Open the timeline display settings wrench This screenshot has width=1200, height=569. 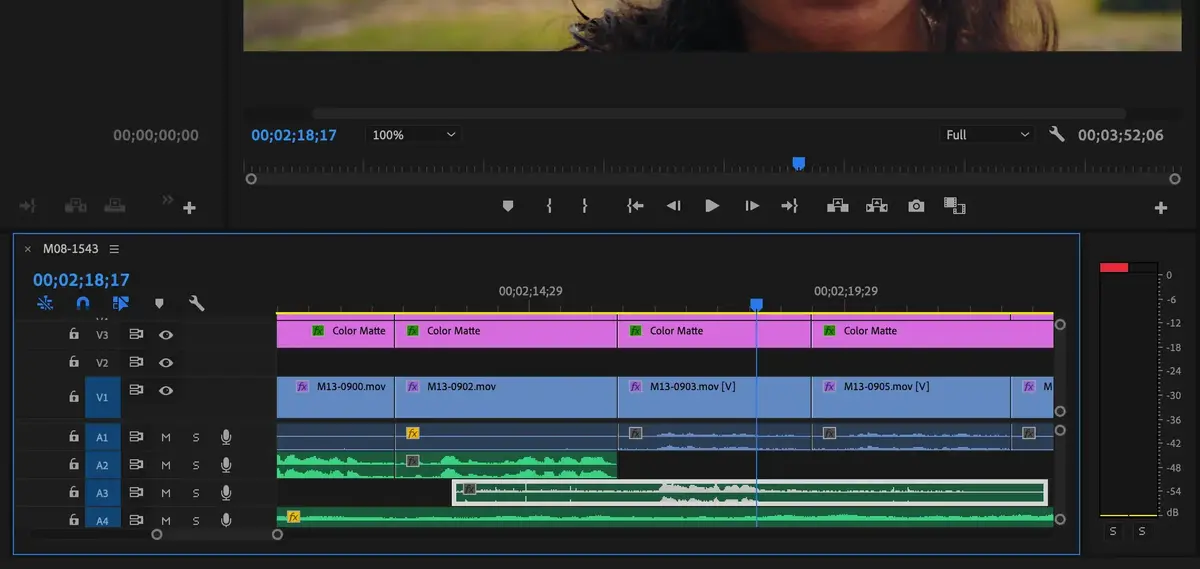point(197,303)
